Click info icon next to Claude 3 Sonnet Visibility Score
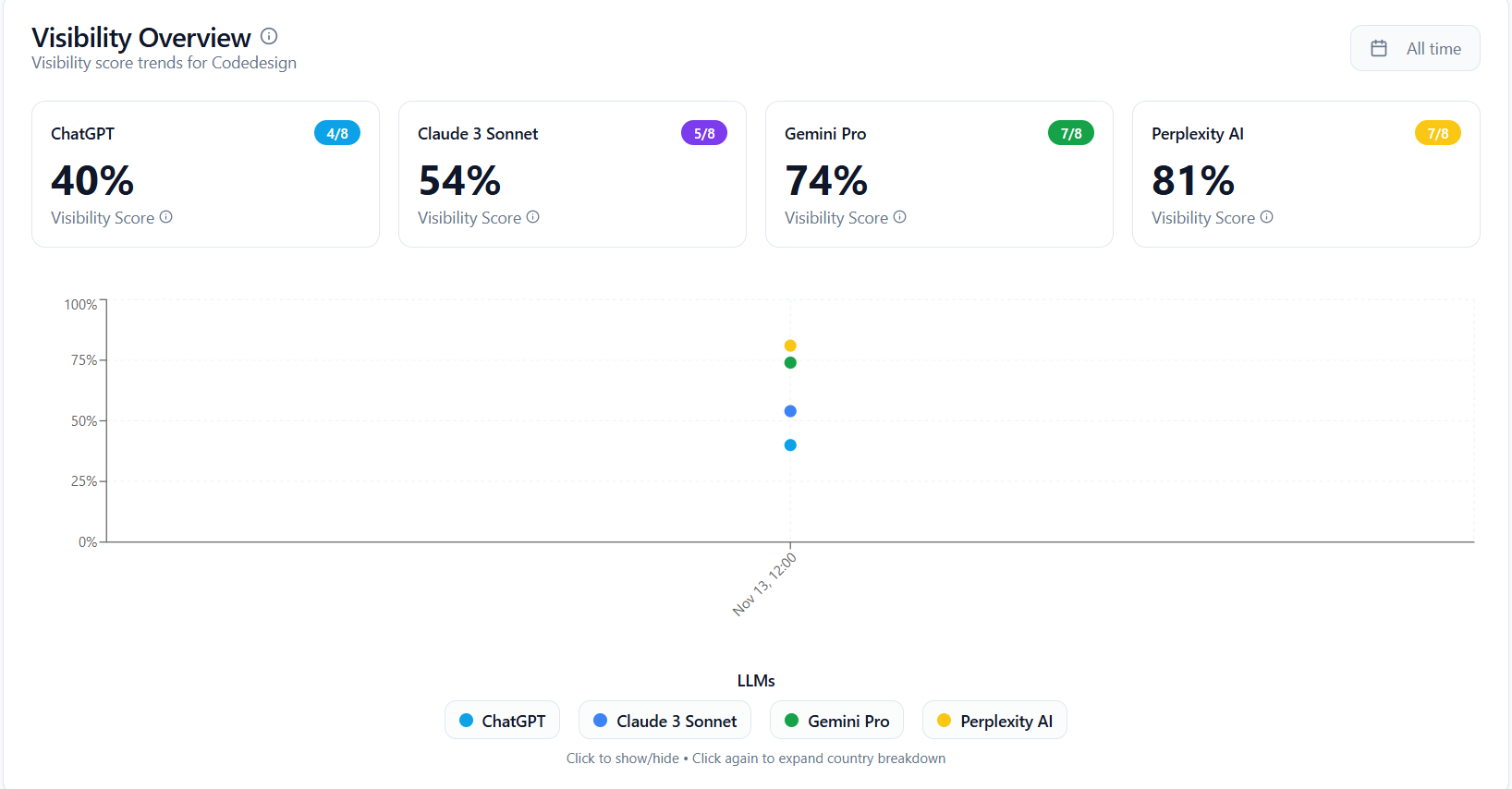The width and height of the screenshot is (1512, 789). pos(533,217)
